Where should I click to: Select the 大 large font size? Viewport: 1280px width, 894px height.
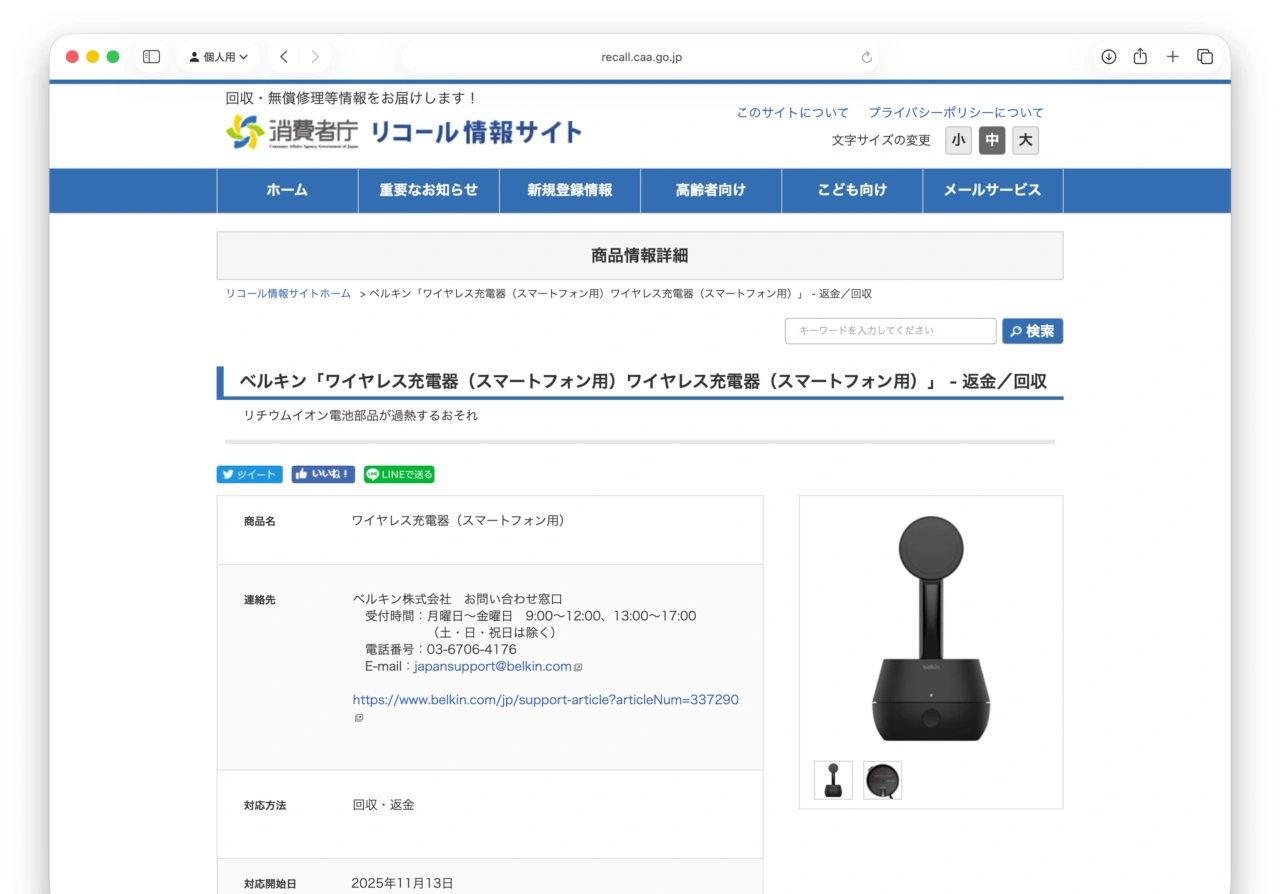[1025, 140]
